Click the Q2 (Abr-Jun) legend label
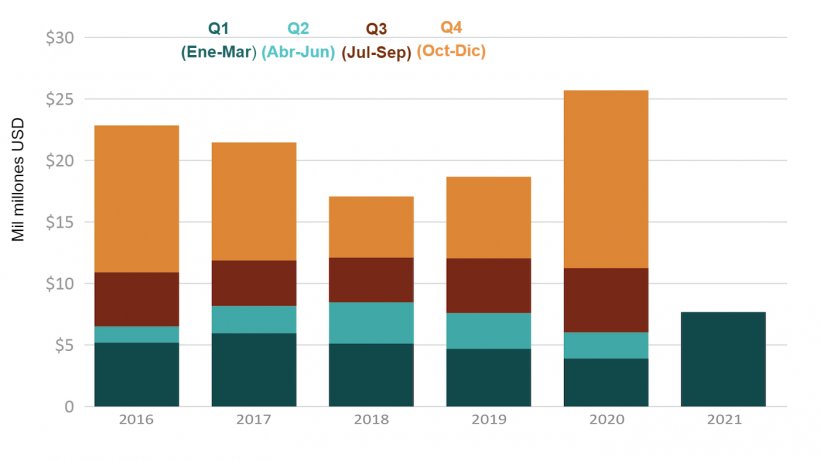The width and height of the screenshot is (820, 461). [298, 40]
